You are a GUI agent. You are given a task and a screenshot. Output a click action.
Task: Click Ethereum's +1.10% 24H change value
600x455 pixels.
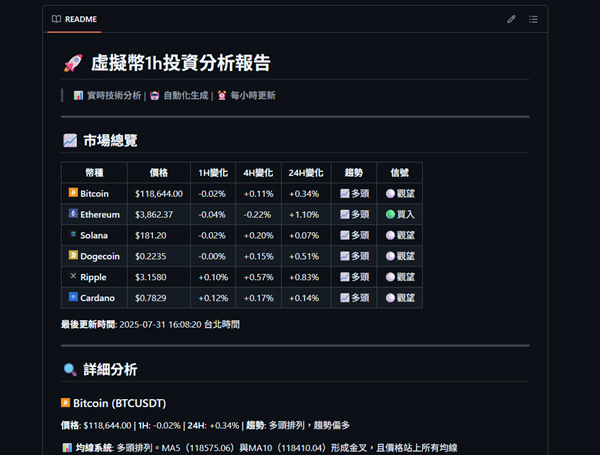pos(304,215)
